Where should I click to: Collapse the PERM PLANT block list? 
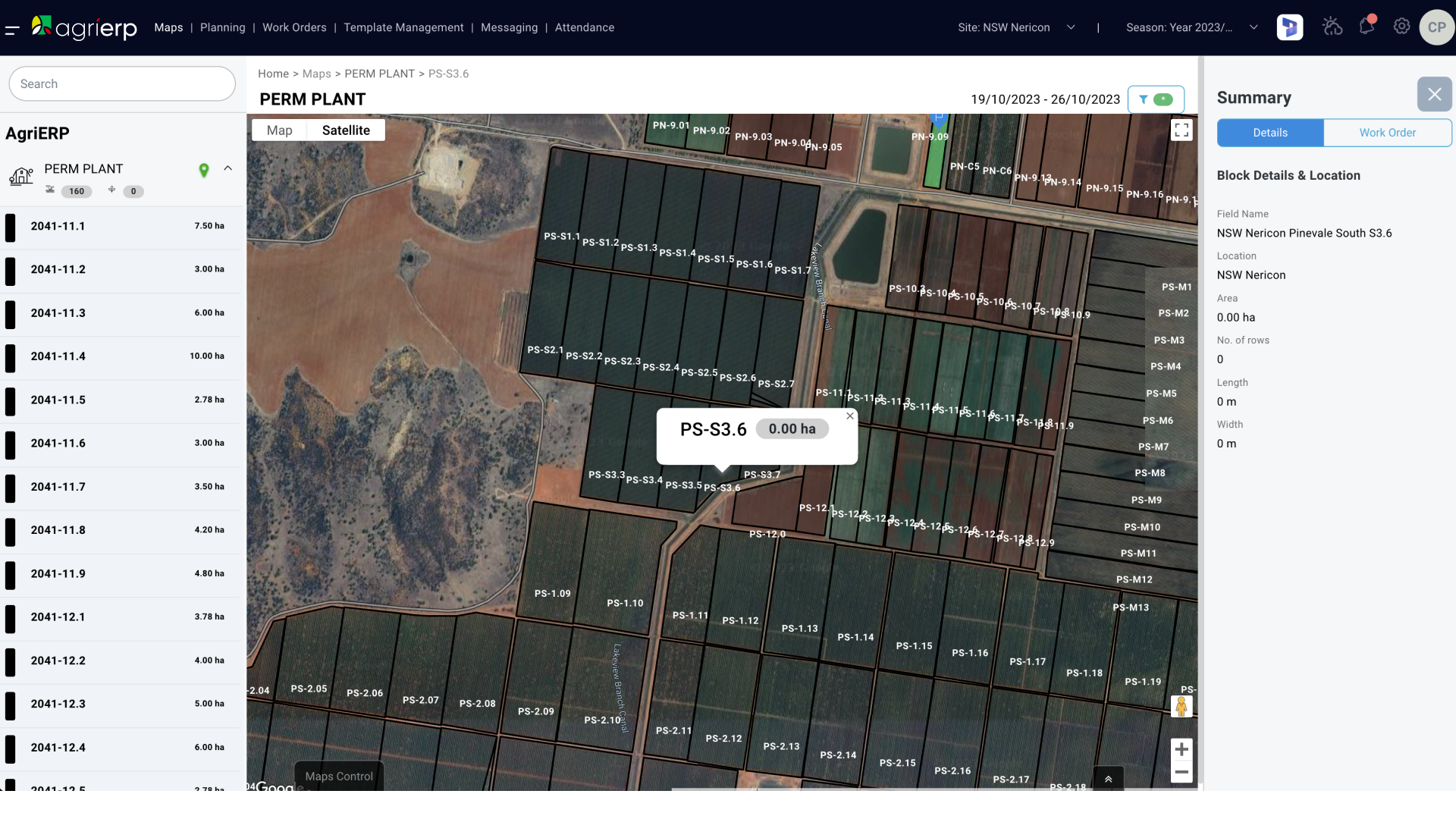point(228,168)
